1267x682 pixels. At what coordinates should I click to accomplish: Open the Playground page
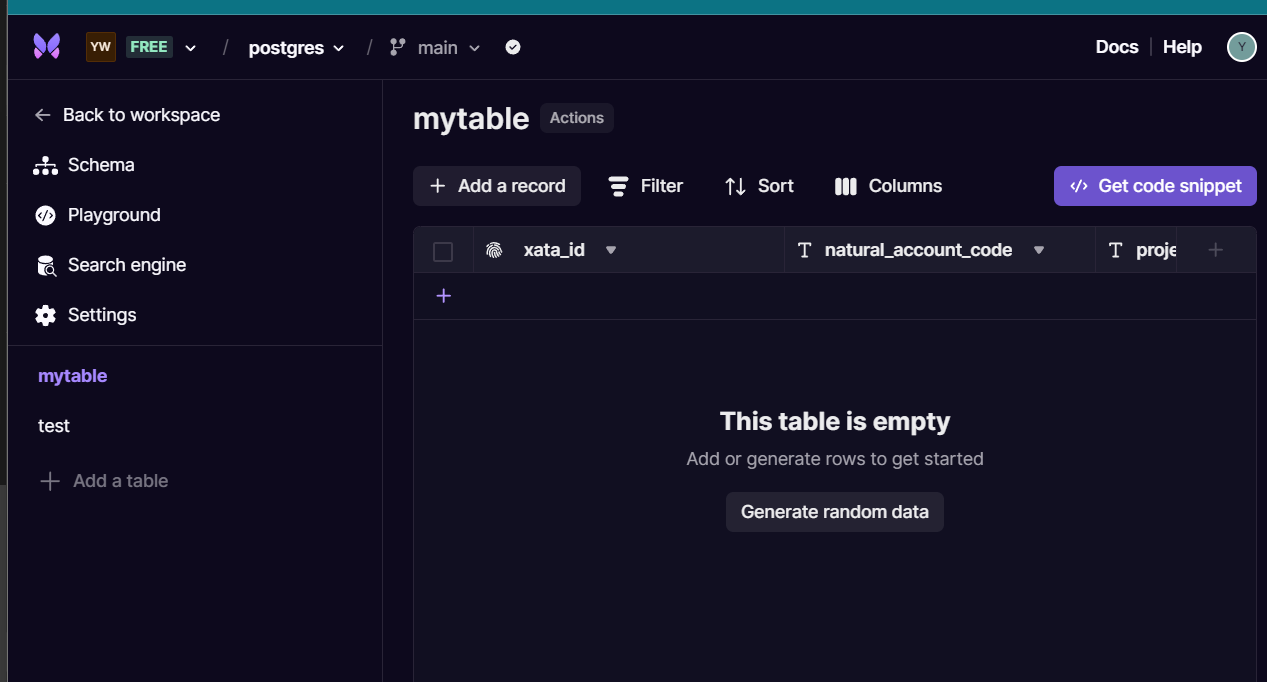click(113, 215)
